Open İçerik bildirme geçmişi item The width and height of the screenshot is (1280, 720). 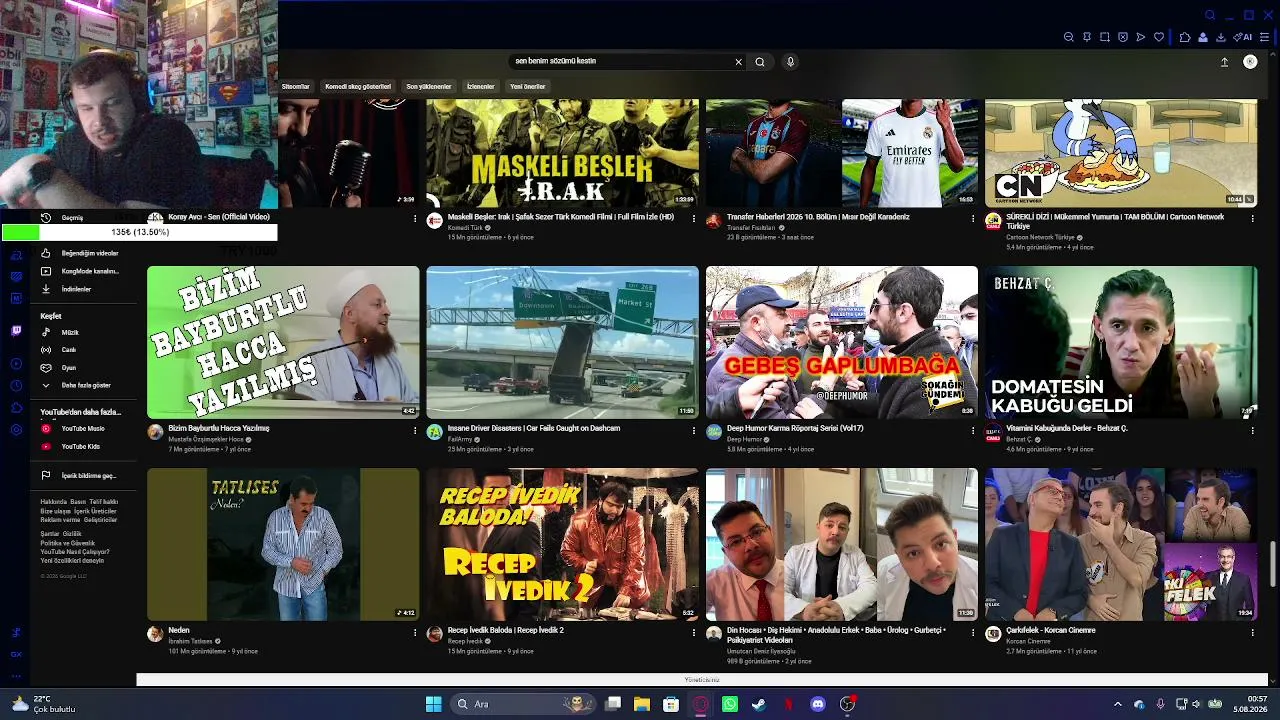82,476
